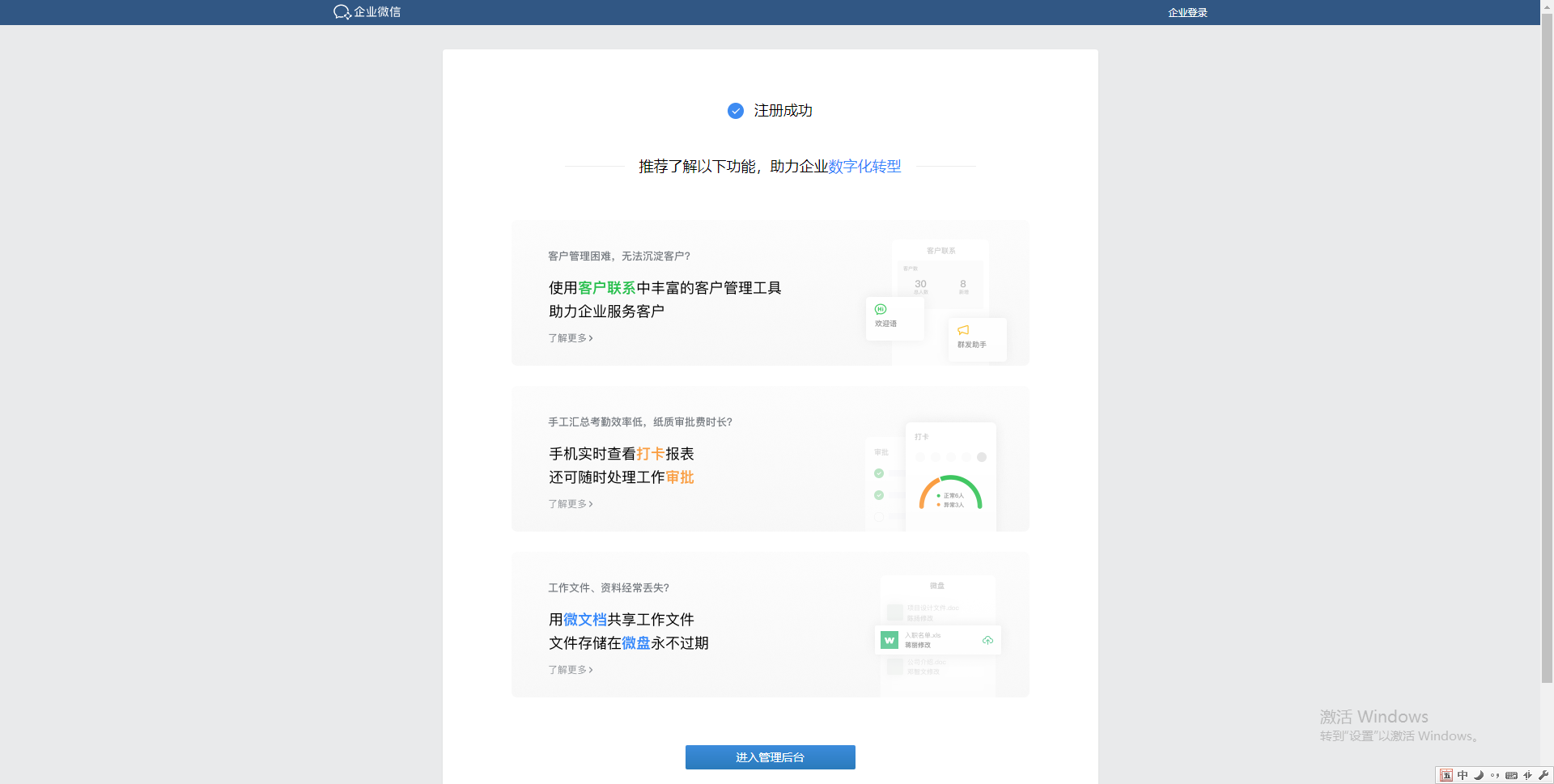Click the yellow 群发助手 megaphone icon
The width and height of the screenshot is (1554, 784).
(963, 330)
